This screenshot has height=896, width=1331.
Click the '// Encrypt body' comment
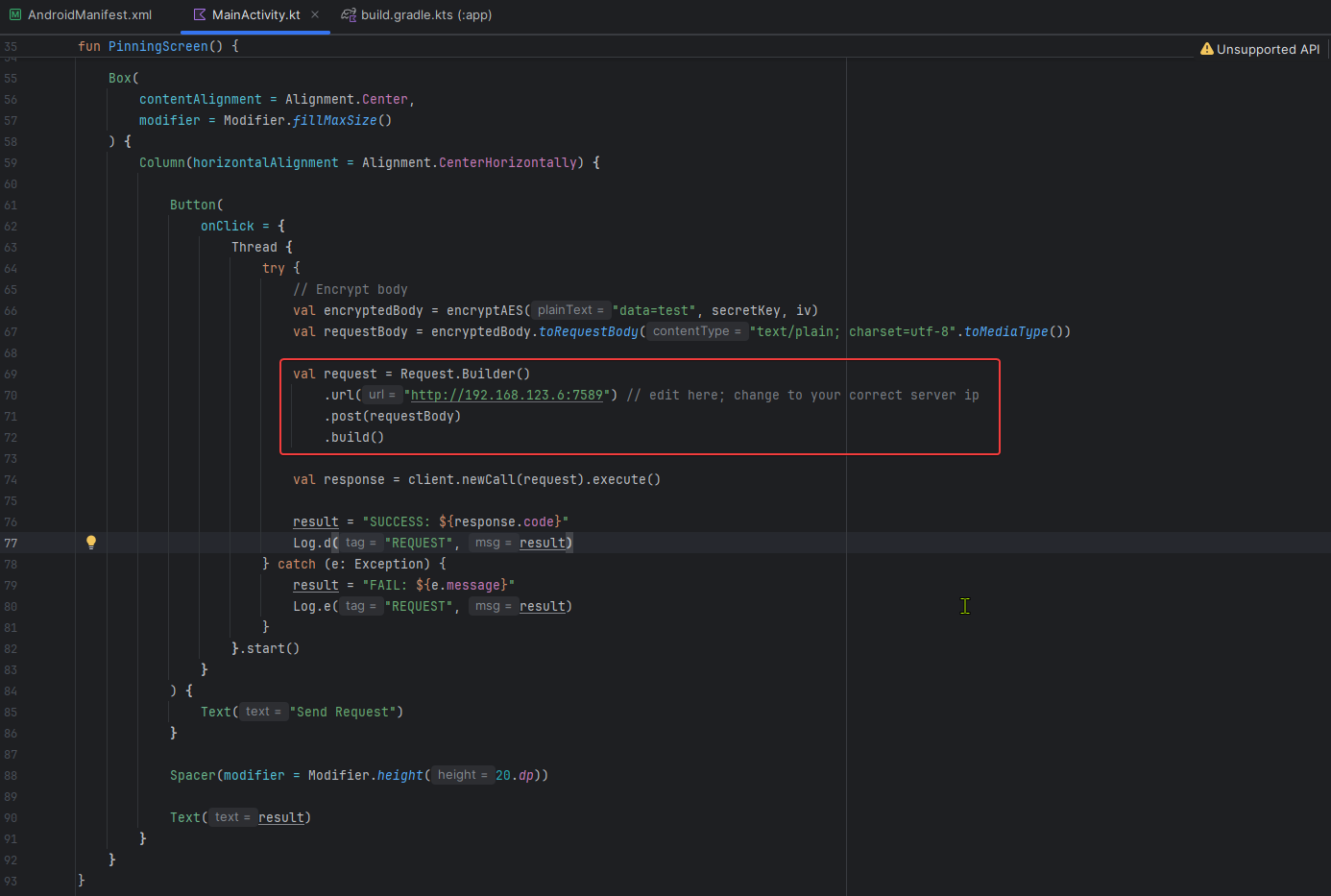[x=351, y=289]
